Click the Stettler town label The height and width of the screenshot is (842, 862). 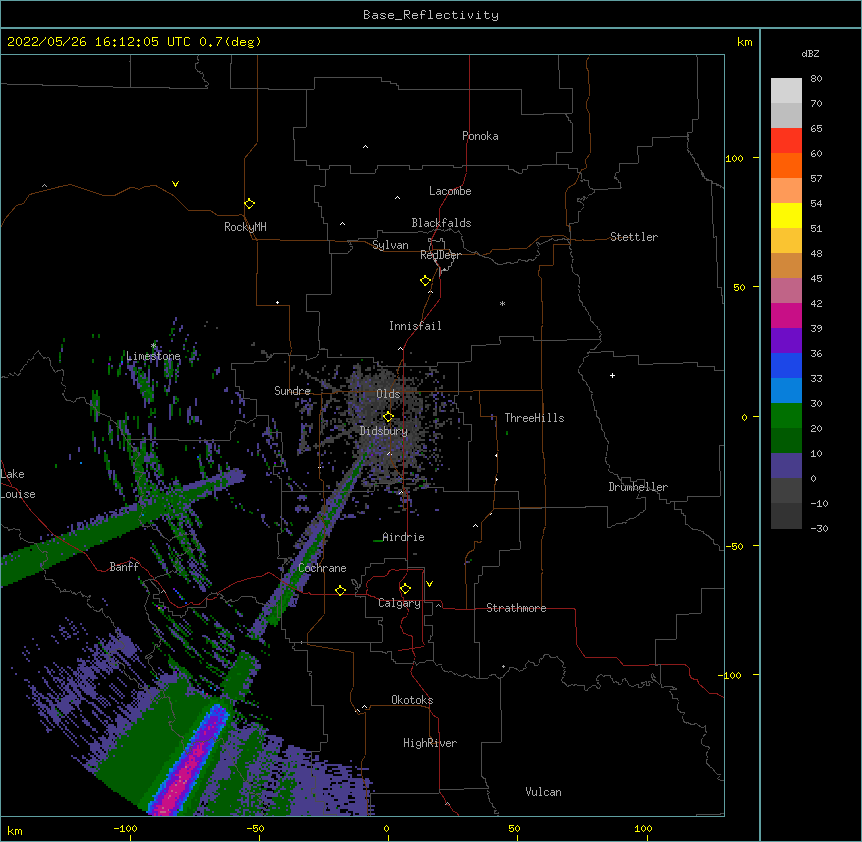click(x=634, y=237)
